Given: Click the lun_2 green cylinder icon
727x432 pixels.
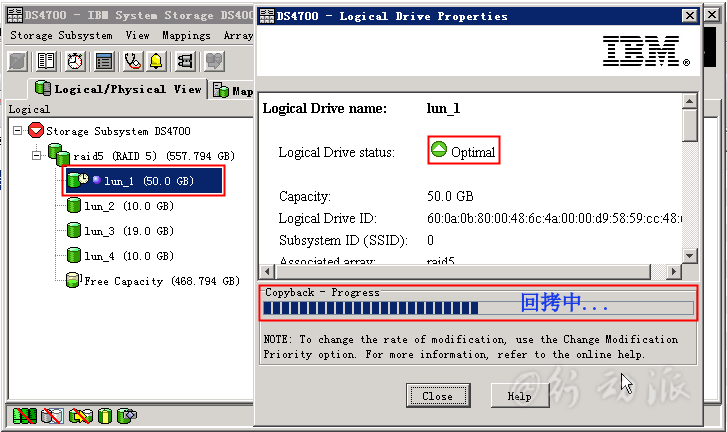Looking at the screenshot, I should (x=74, y=205).
